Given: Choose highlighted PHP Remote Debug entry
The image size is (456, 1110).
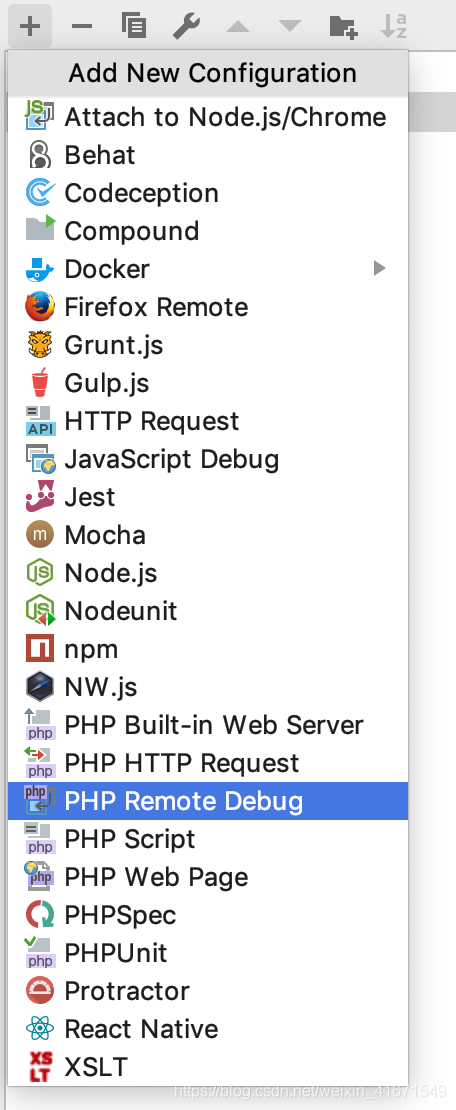Looking at the screenshot, I should pos(208,801).
